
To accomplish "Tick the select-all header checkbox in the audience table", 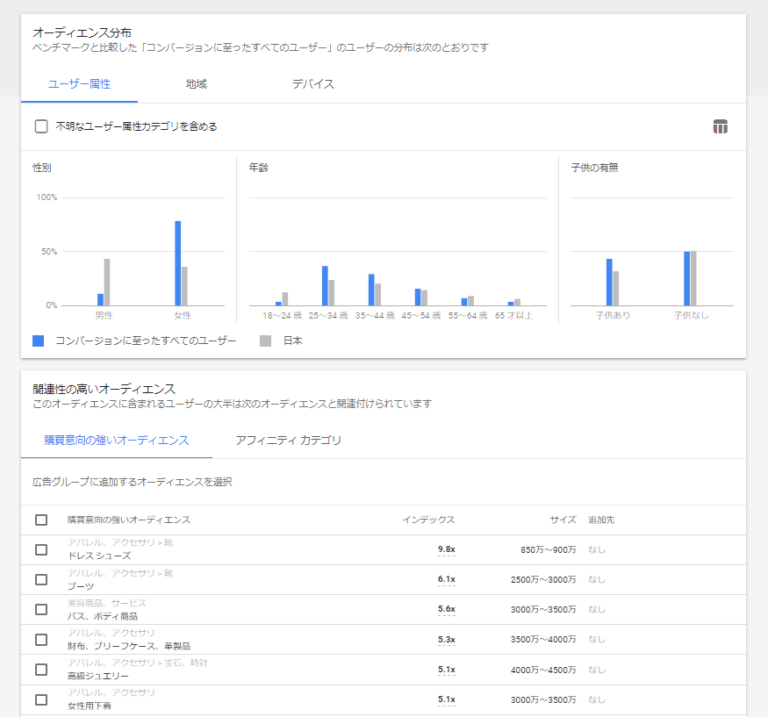I will point(41,520).
